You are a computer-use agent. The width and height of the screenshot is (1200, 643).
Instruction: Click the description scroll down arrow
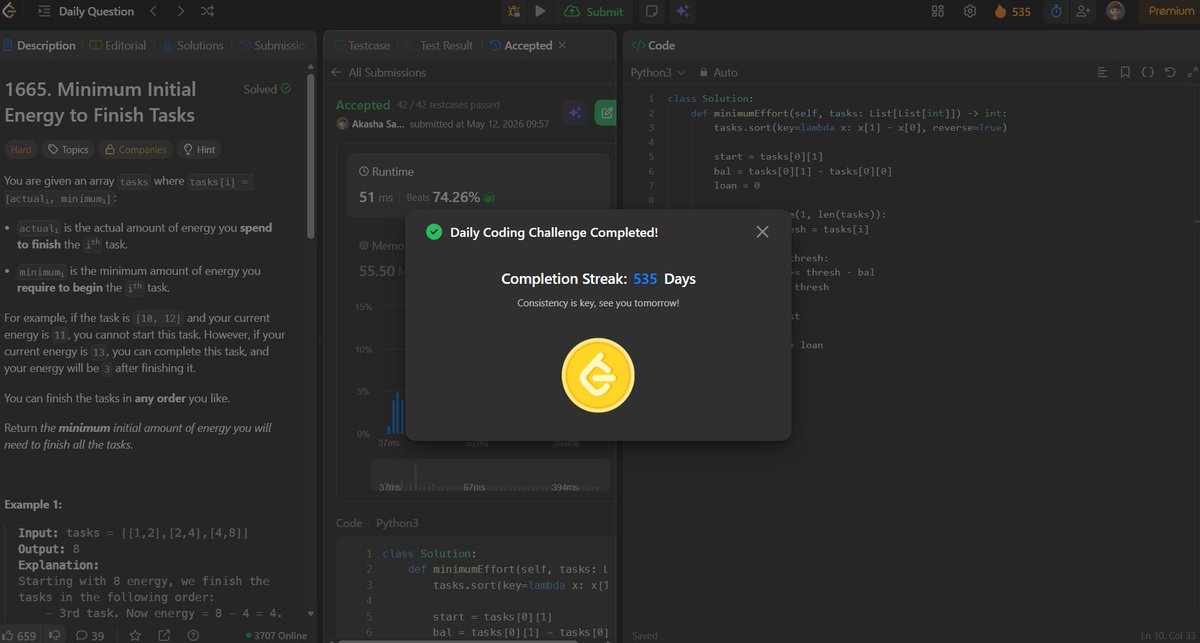point(311,614)
